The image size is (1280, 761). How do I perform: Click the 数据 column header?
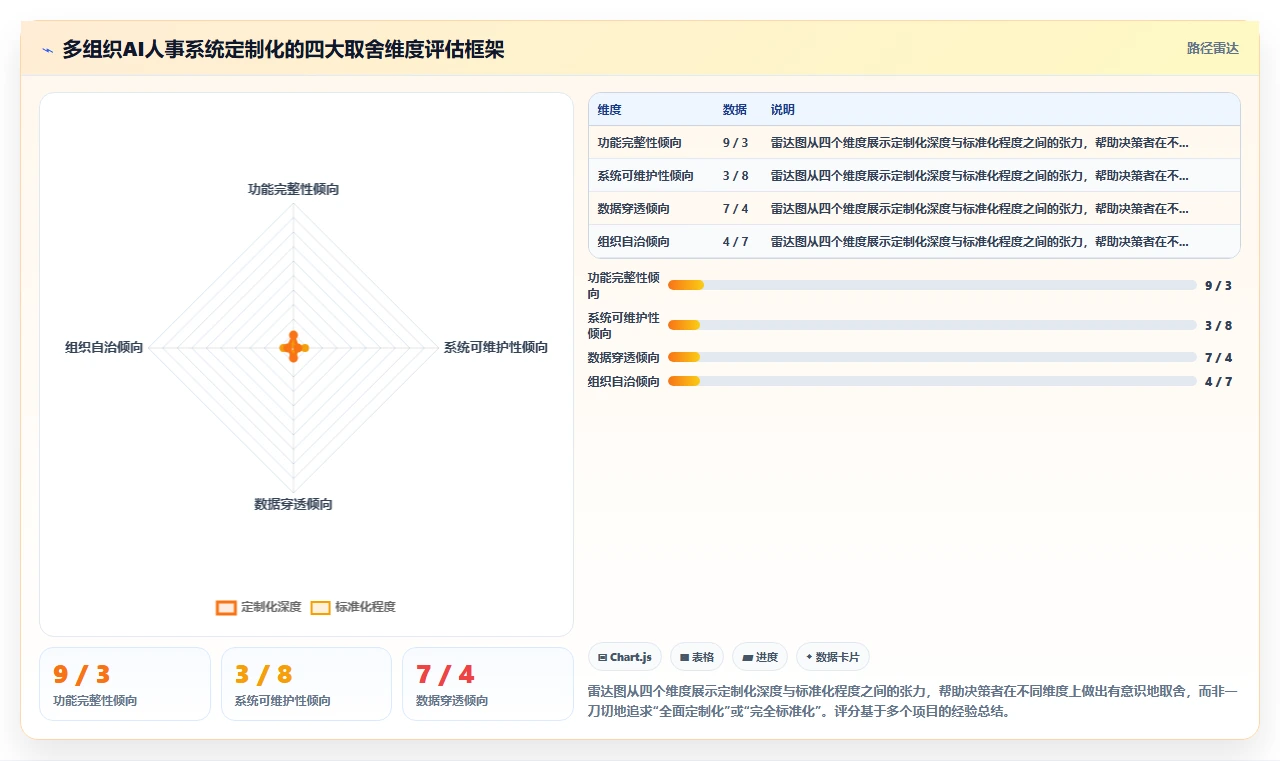coord(735,110)
